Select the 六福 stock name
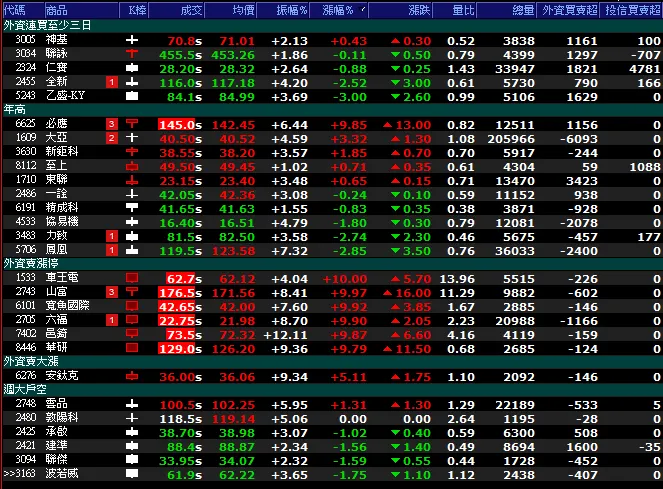This screenshot has width=663, height=489. click(57, 319)
